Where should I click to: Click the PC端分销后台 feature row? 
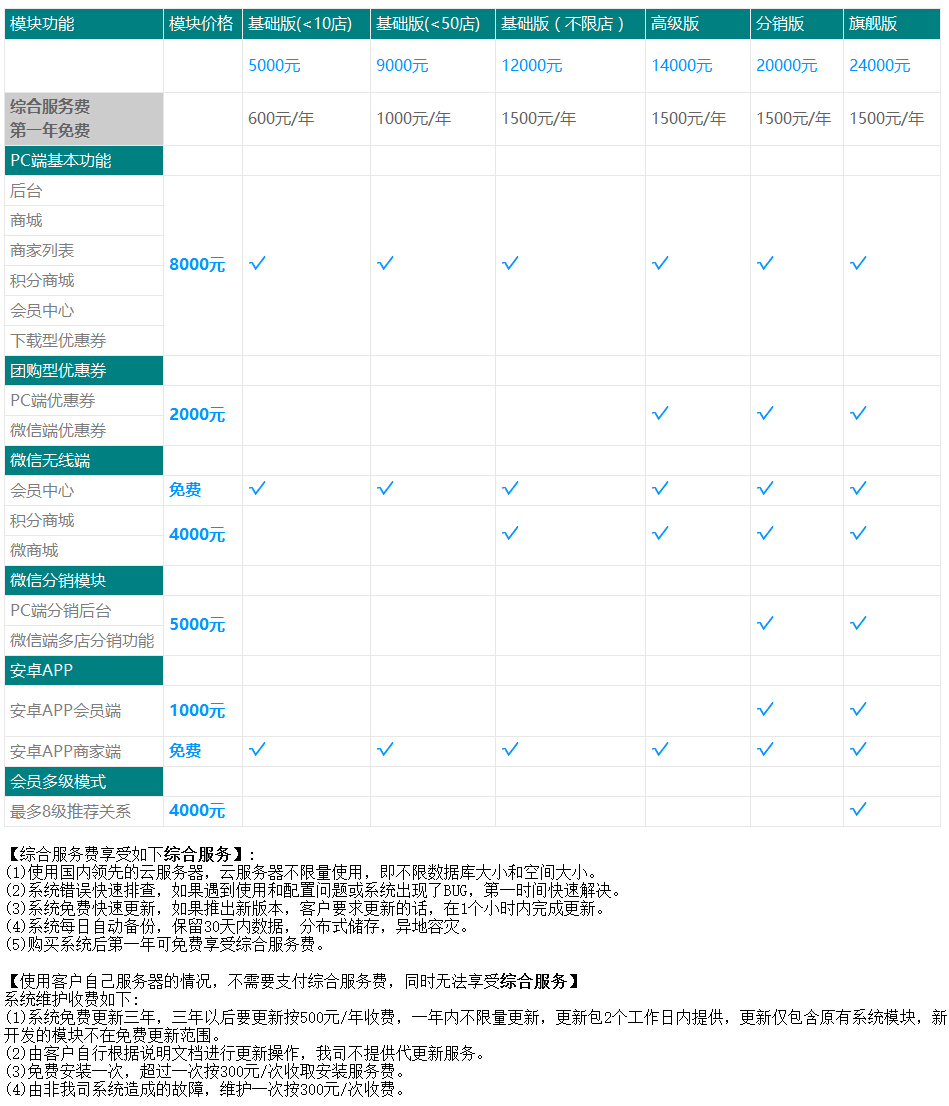pos(84,610)
